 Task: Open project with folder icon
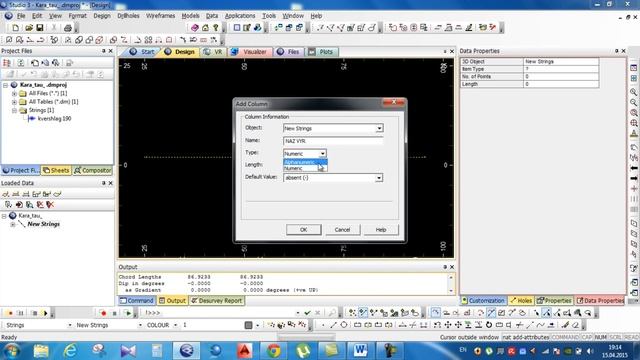tap(29, 28)
